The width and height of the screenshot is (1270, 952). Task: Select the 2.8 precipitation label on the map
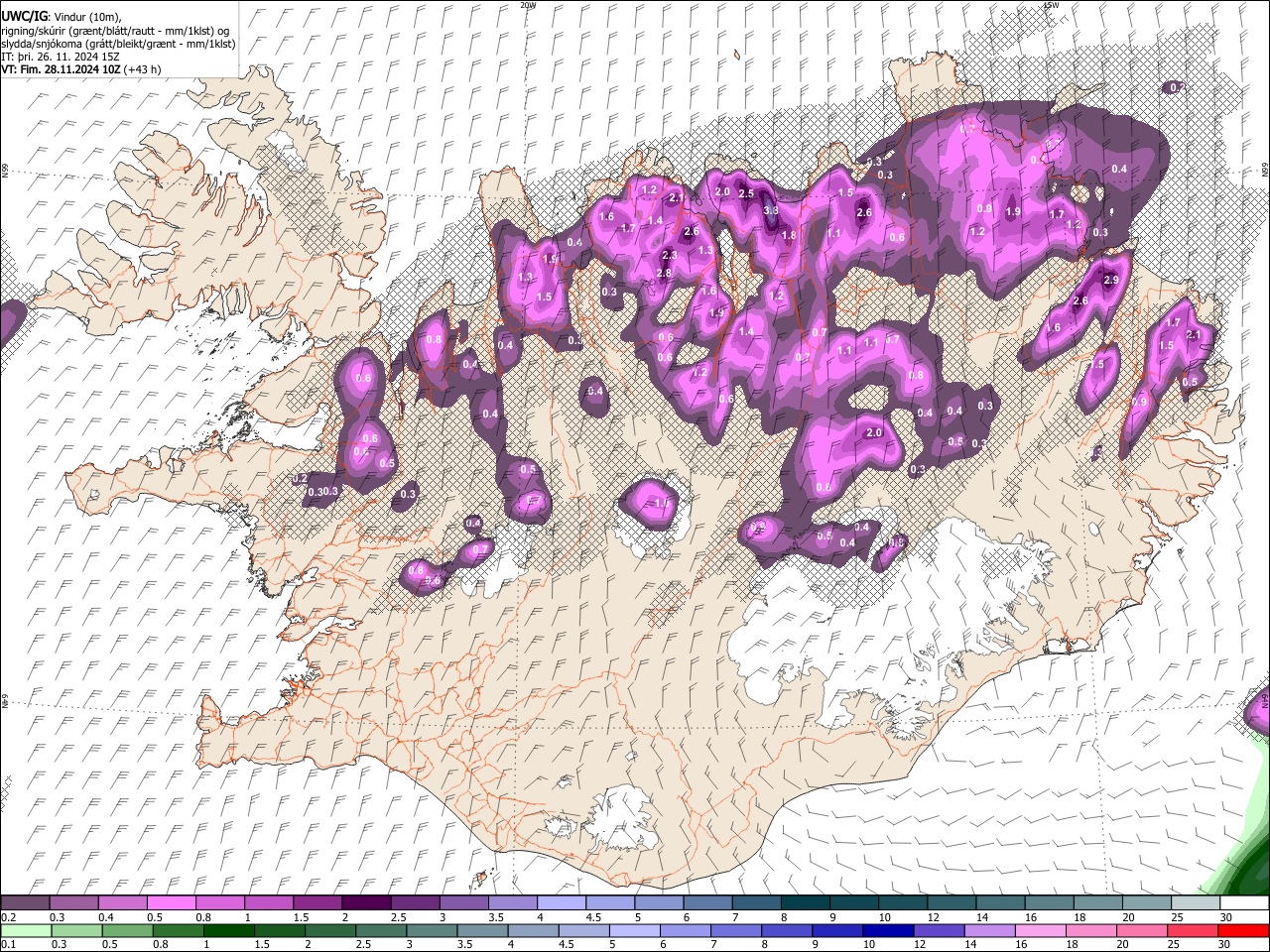665,274
